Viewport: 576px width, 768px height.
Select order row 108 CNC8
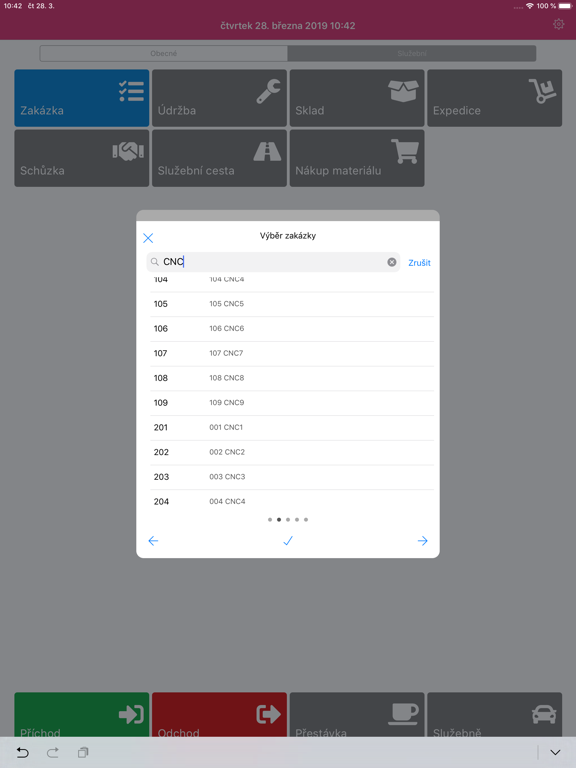[x=292, y=378]
